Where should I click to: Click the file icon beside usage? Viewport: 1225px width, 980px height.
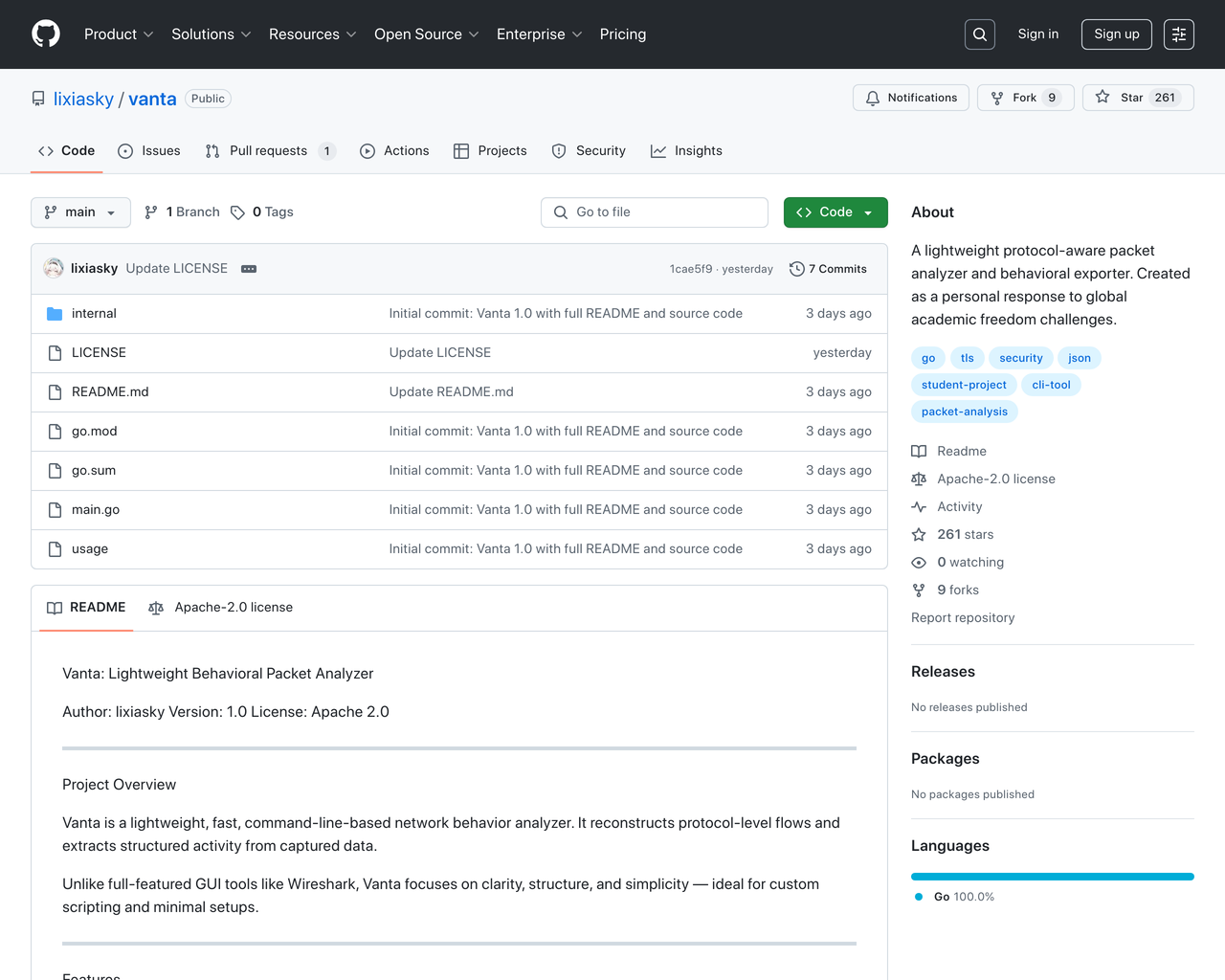[x=55, y=549]
